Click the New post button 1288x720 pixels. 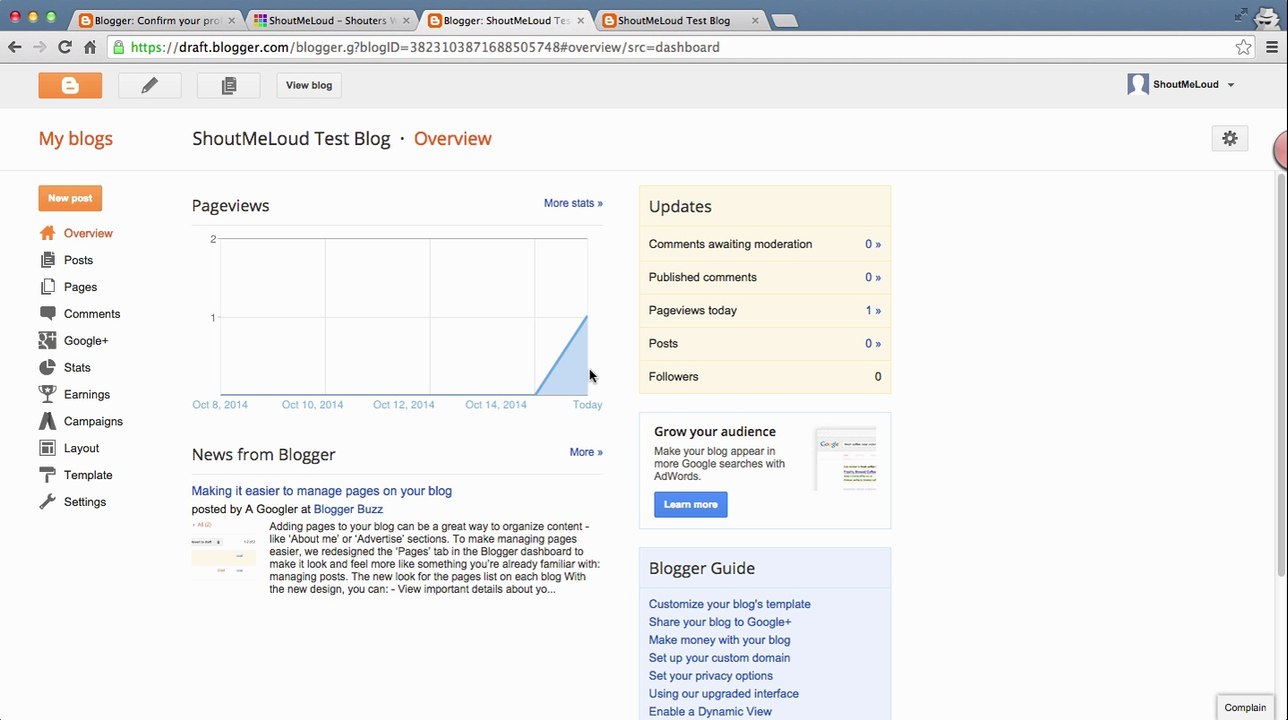70,198
